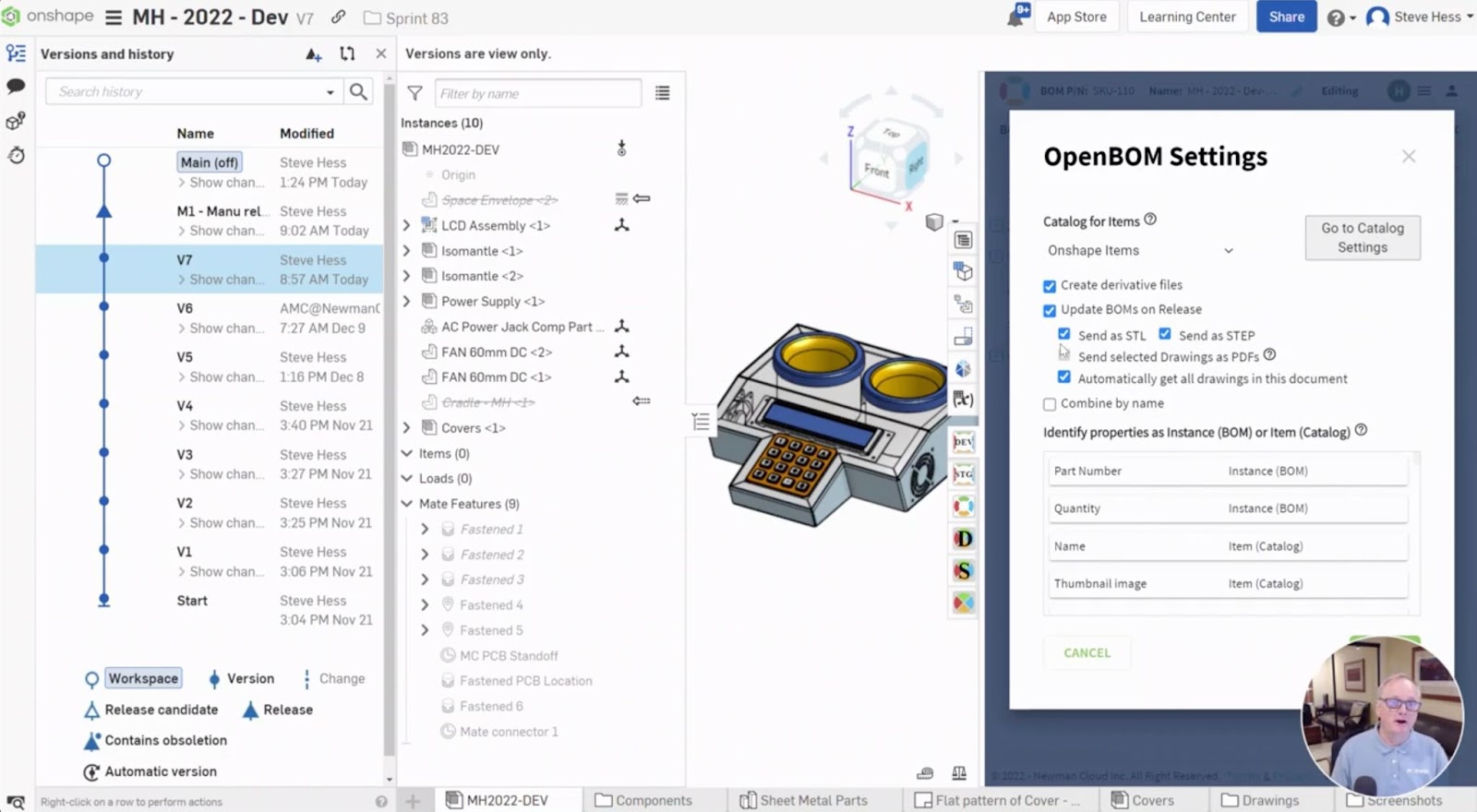1477x812 pixels.
Task: Open the variables (x) table icon
Action: (963, 400)
